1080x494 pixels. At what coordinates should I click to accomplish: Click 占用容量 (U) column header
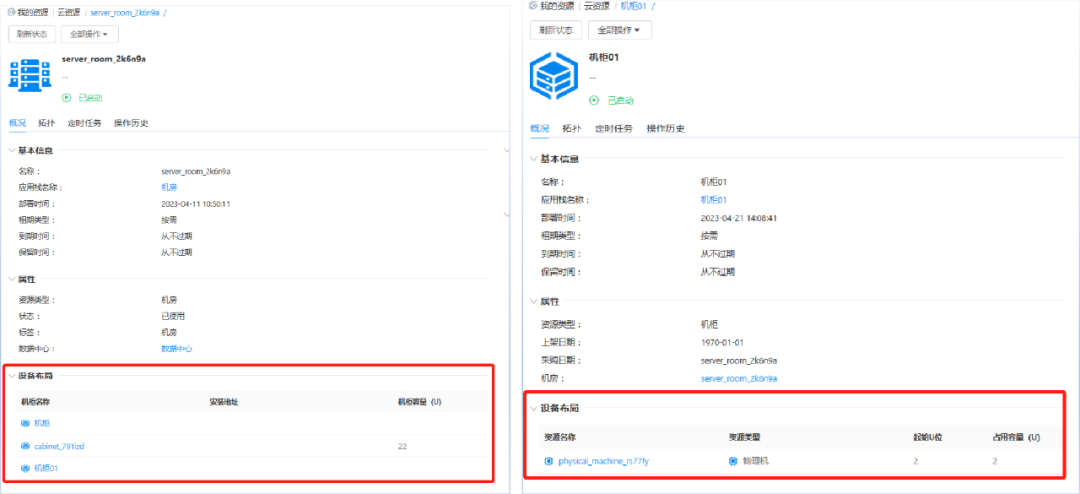click(1016, 437)
